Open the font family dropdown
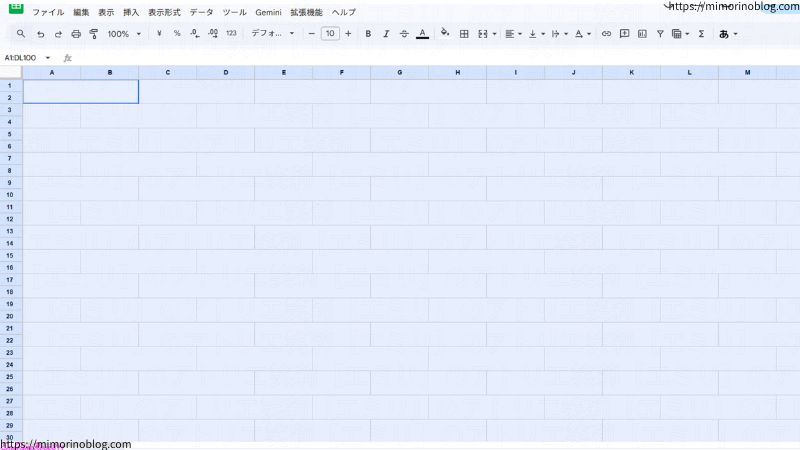800x450 pixels. click(272, 33)
